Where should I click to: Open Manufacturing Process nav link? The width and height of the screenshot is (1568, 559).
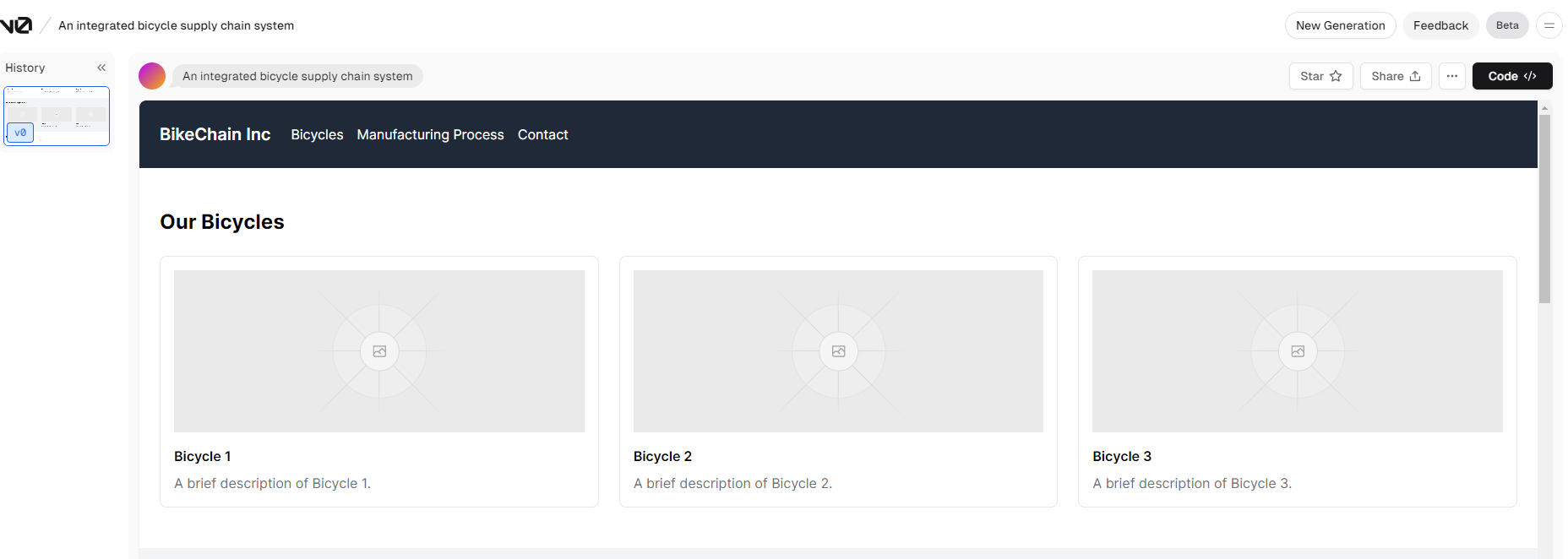[430, 134]
